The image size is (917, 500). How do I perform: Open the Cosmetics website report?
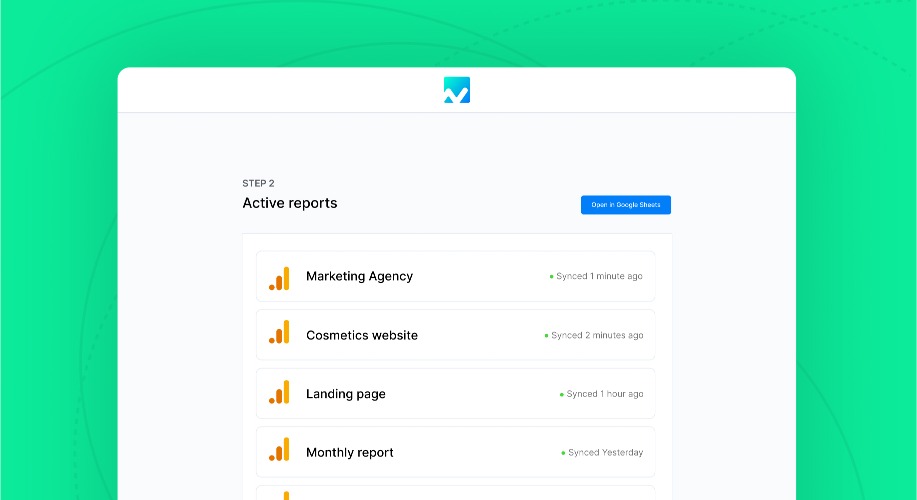click(x=456, y=335)
